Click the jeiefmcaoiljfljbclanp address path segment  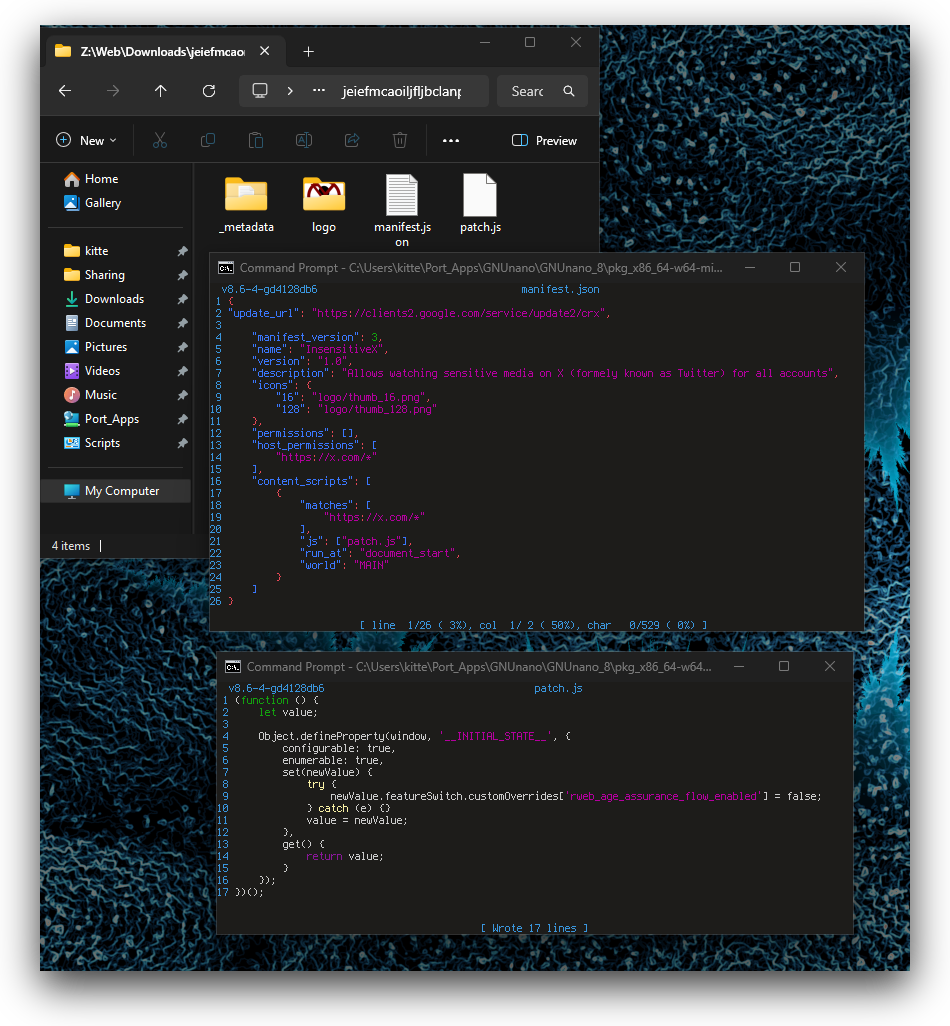click(x=401, y=92)
